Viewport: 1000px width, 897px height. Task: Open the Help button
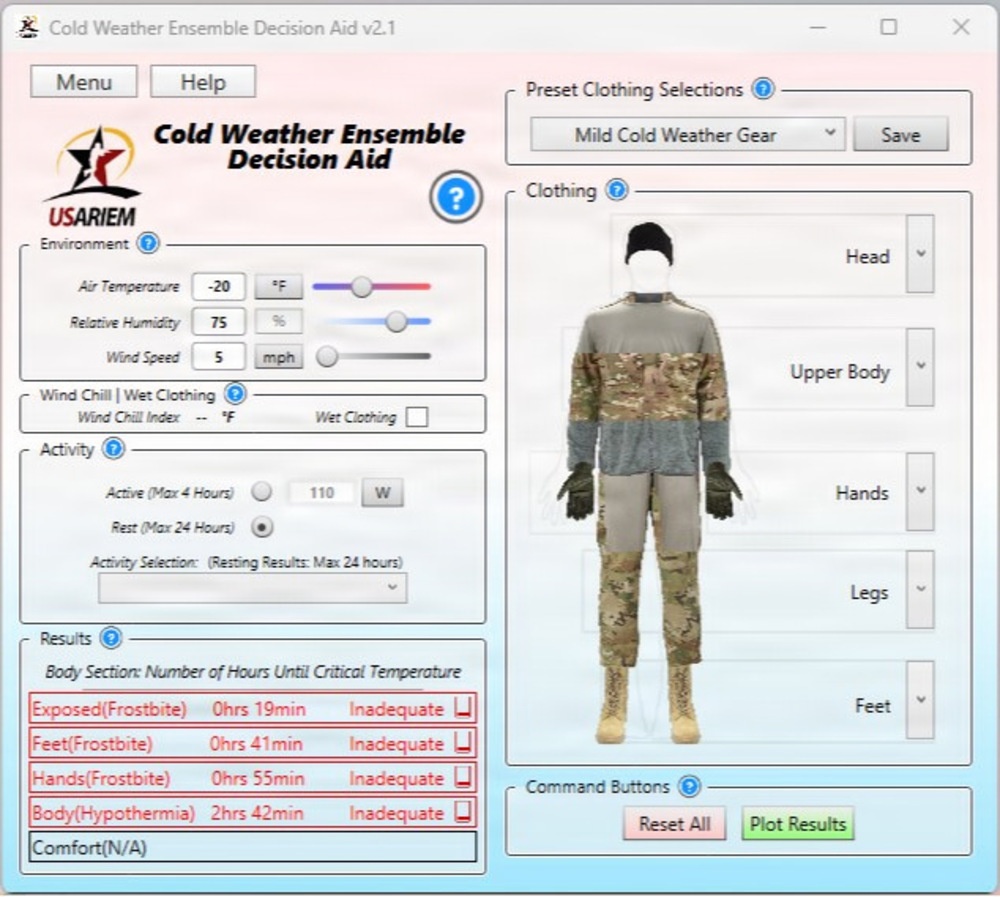point(203,82)
